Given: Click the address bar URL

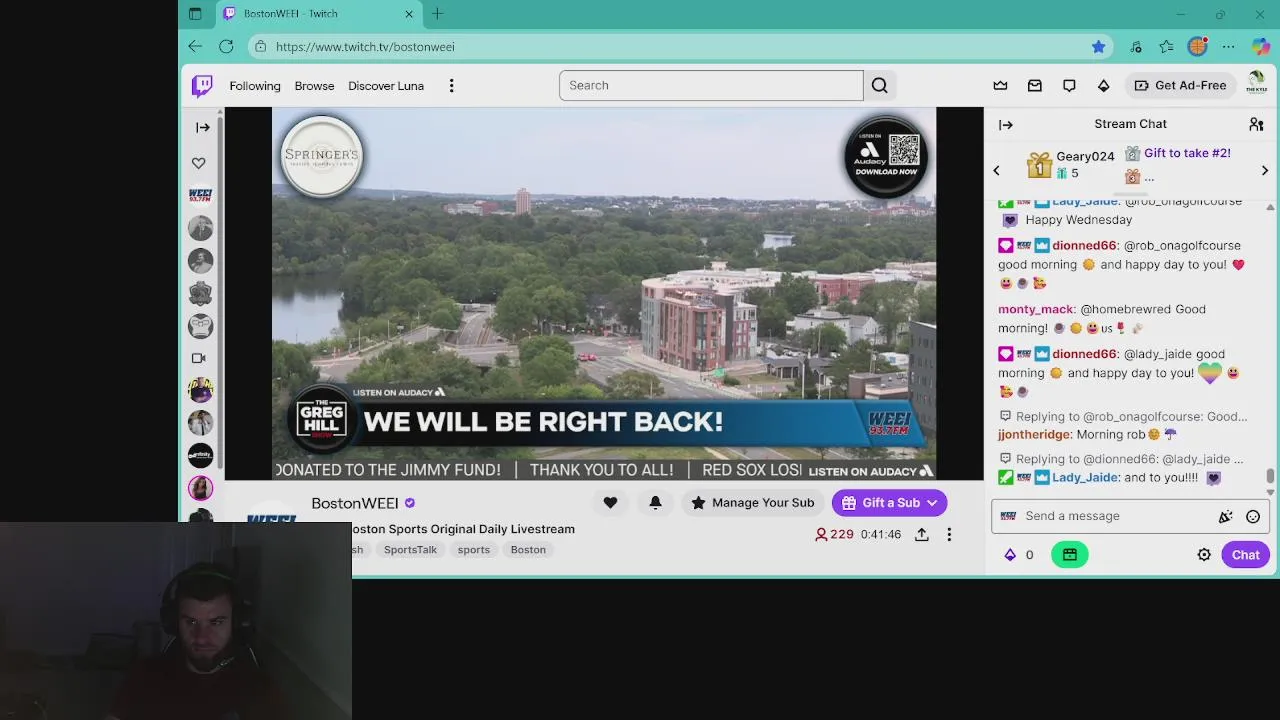Looking at the screenshot, I should tap(365, 47).
